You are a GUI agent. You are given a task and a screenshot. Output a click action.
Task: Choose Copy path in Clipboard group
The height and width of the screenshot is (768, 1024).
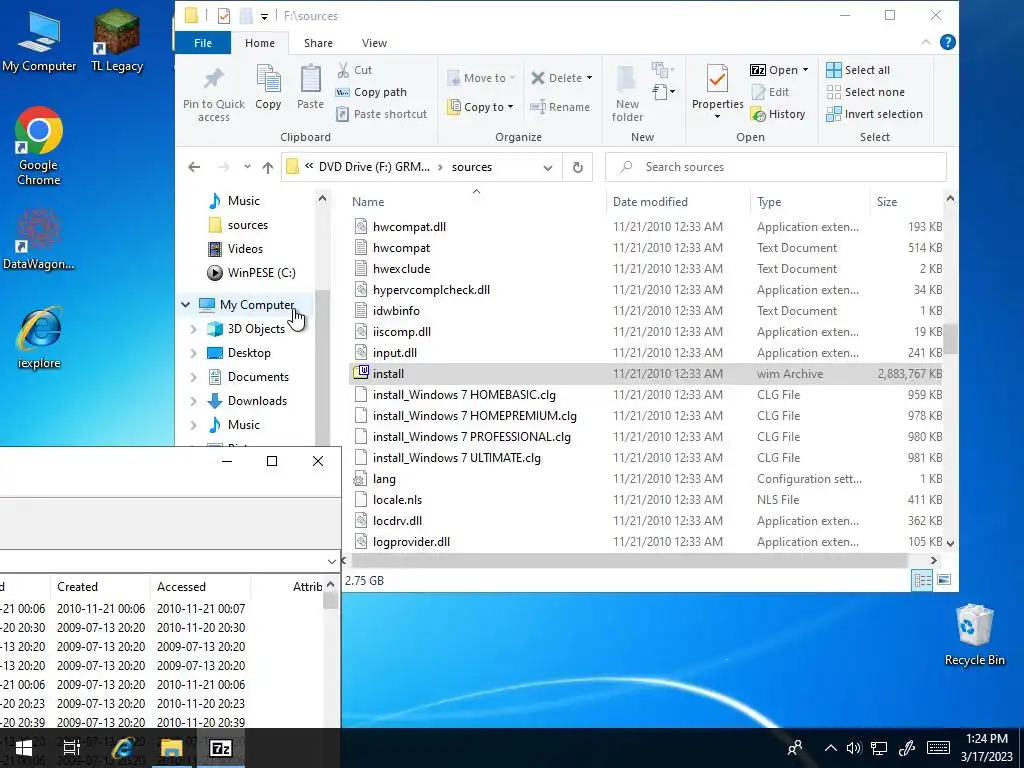tap(372, 92)
